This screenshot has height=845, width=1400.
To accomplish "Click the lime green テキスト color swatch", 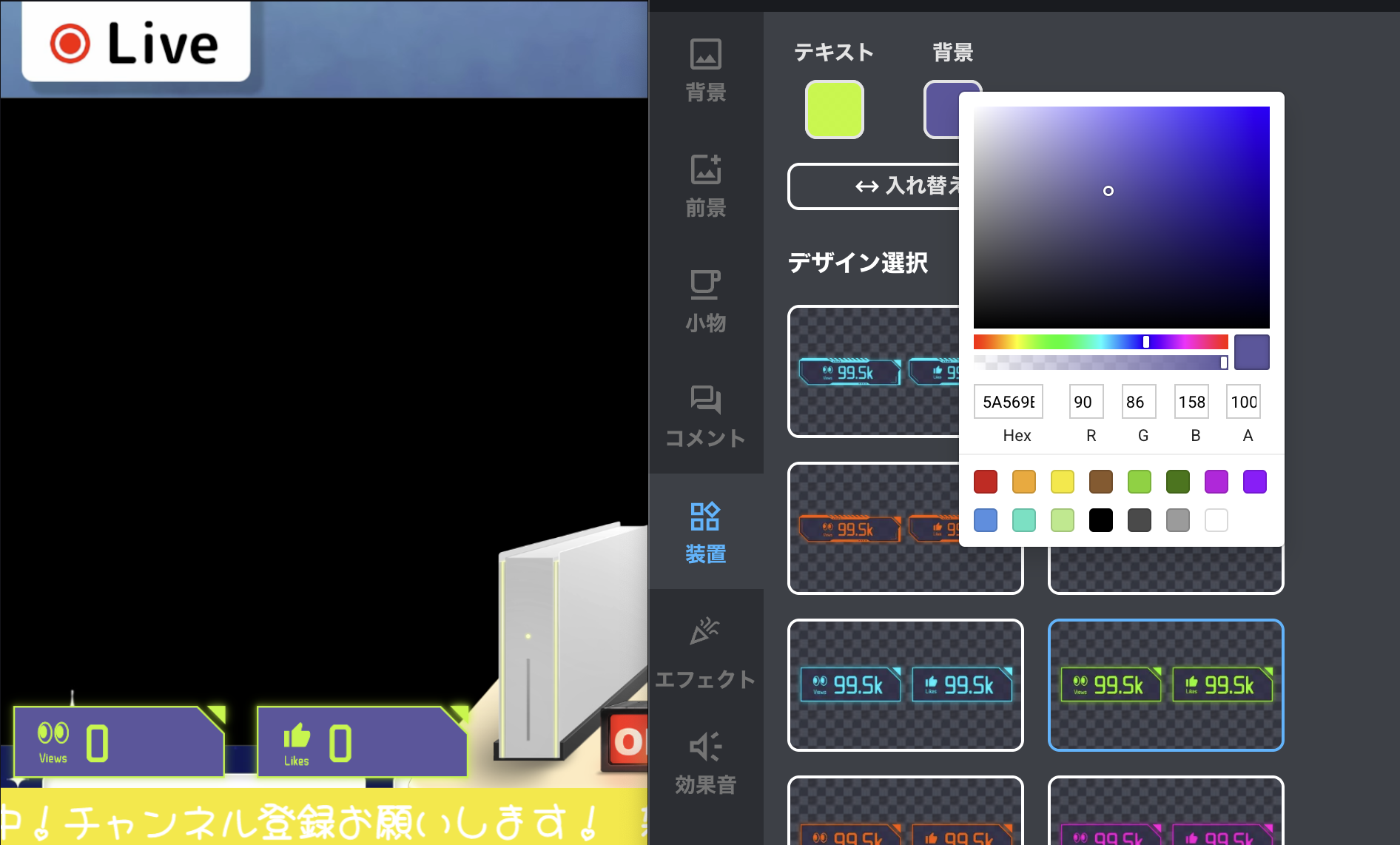I will 834,110.
